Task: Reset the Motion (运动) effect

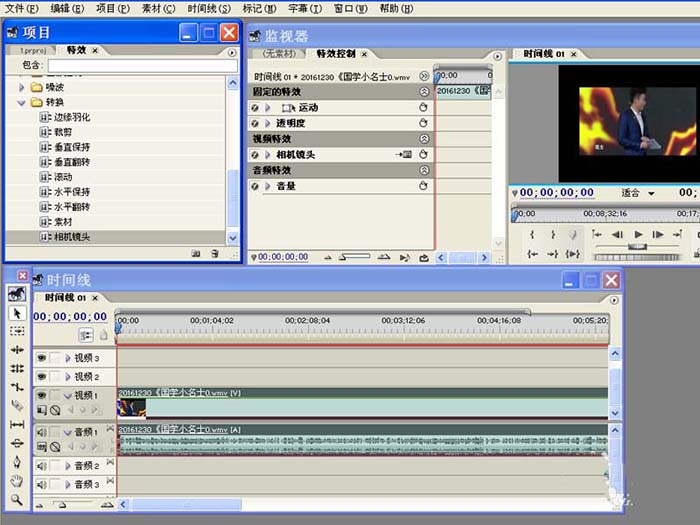Action: point(423,107)
